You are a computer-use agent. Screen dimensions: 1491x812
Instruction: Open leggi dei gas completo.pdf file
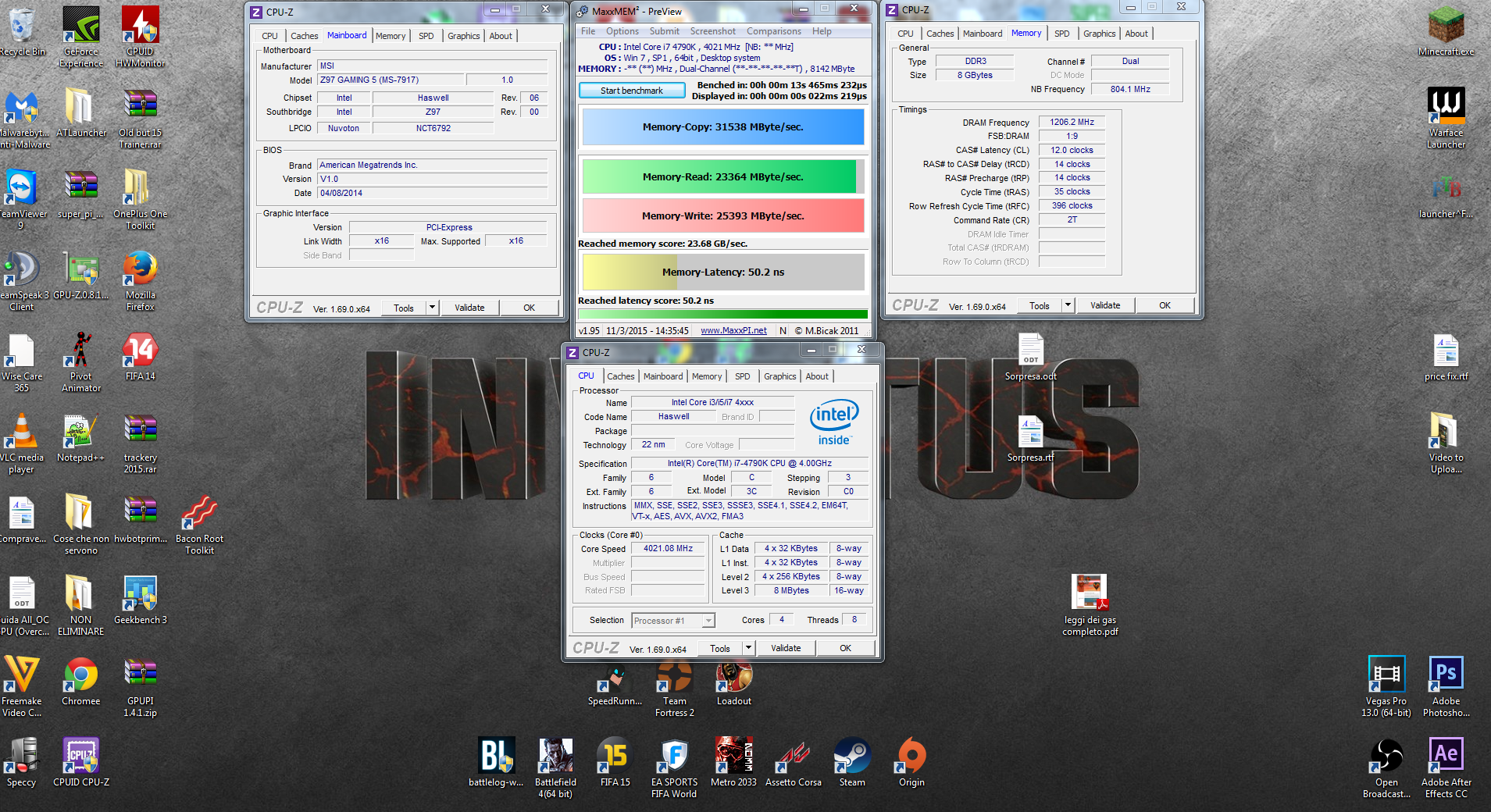pyautogui.click(x=1090, y=606)
